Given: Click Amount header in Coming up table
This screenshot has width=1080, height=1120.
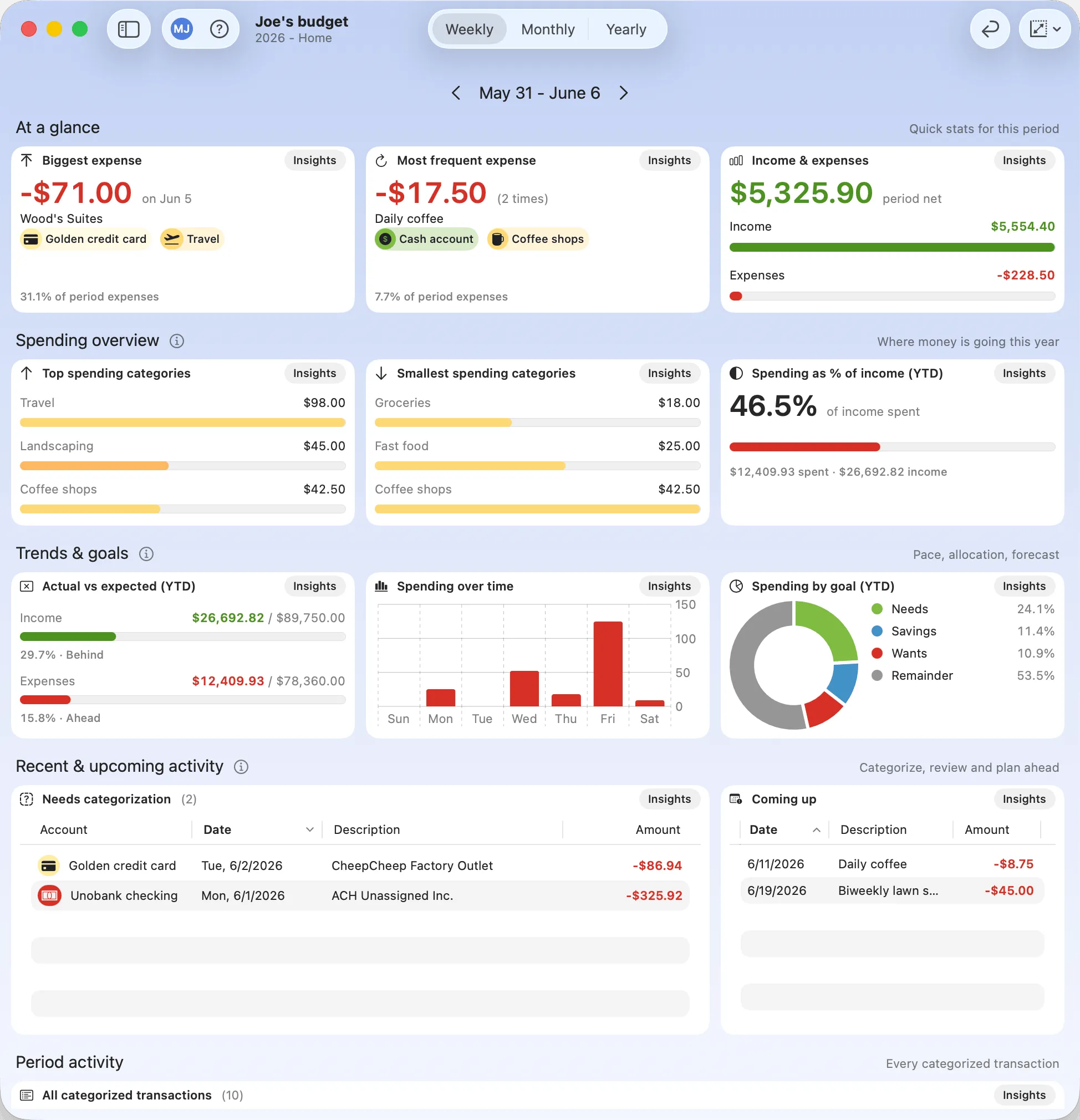Looking at the screenshot, I should pyautogui.click(x=987, y=829).
